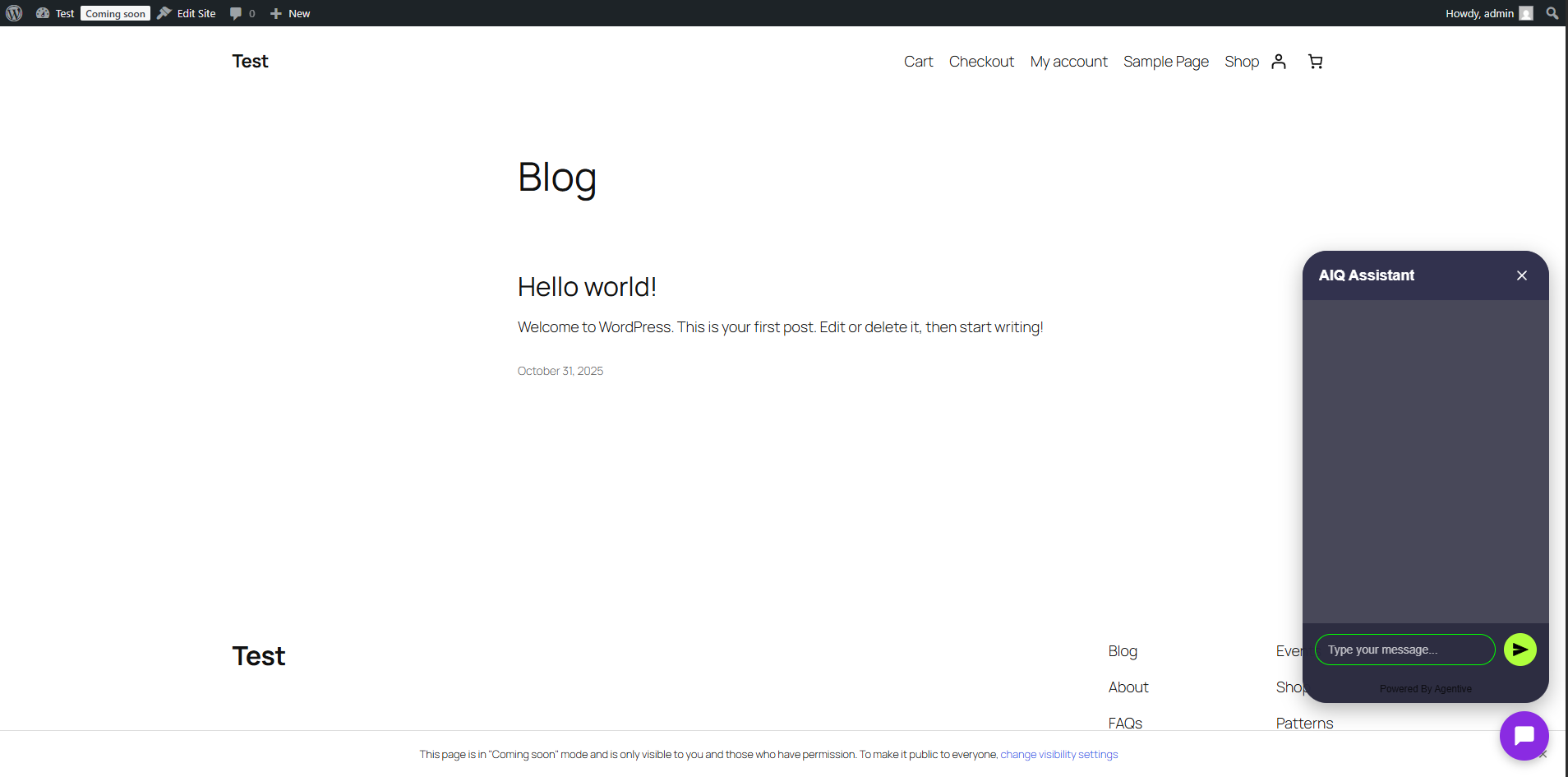Close the AIQ Assistant chat panel

tap(1521, 275)
